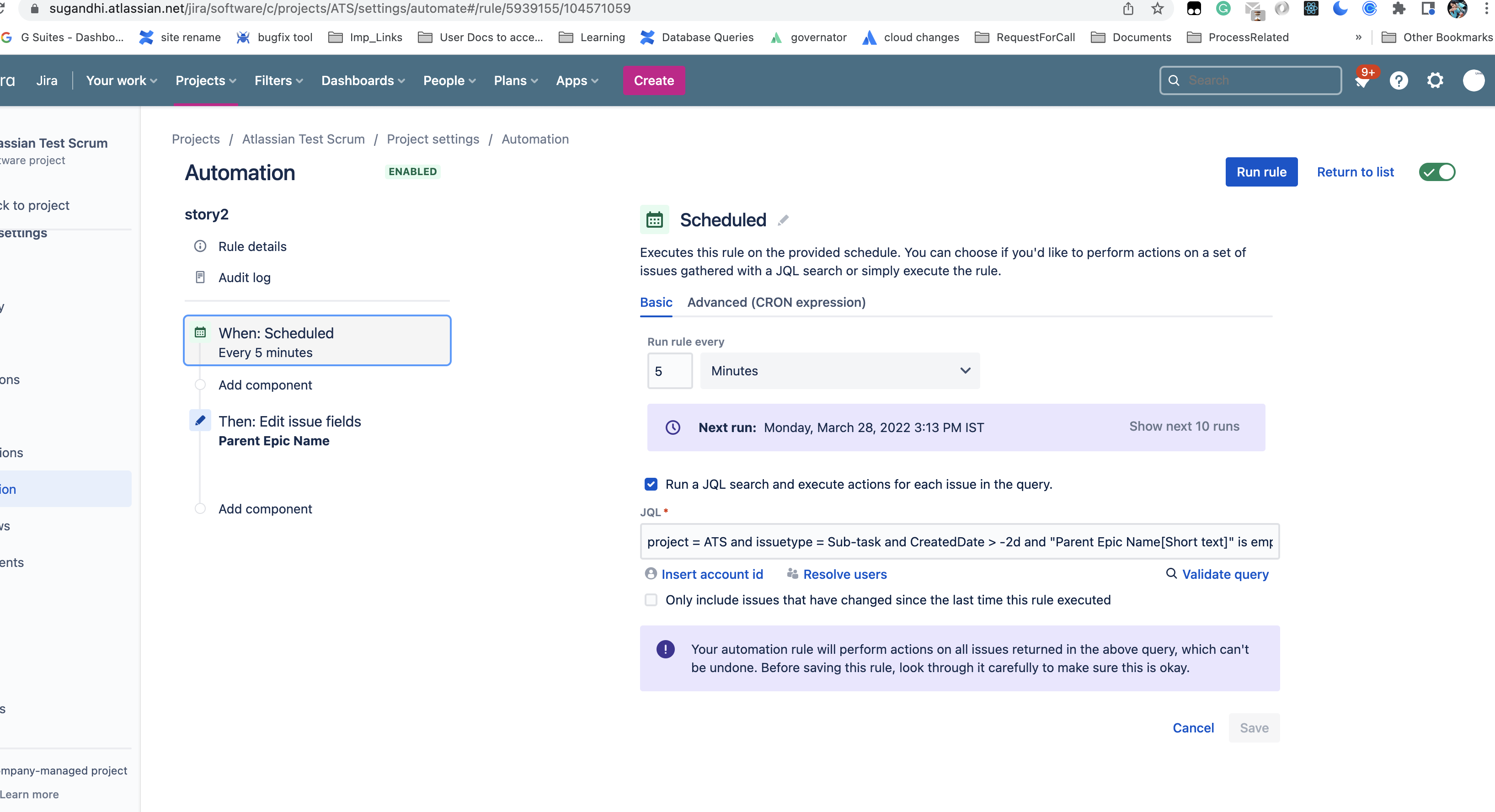This screenshot has width=1495, height=812.
Task: Uncheck the Run a JQL search checkbox
Action: click(x=651, y=484)
